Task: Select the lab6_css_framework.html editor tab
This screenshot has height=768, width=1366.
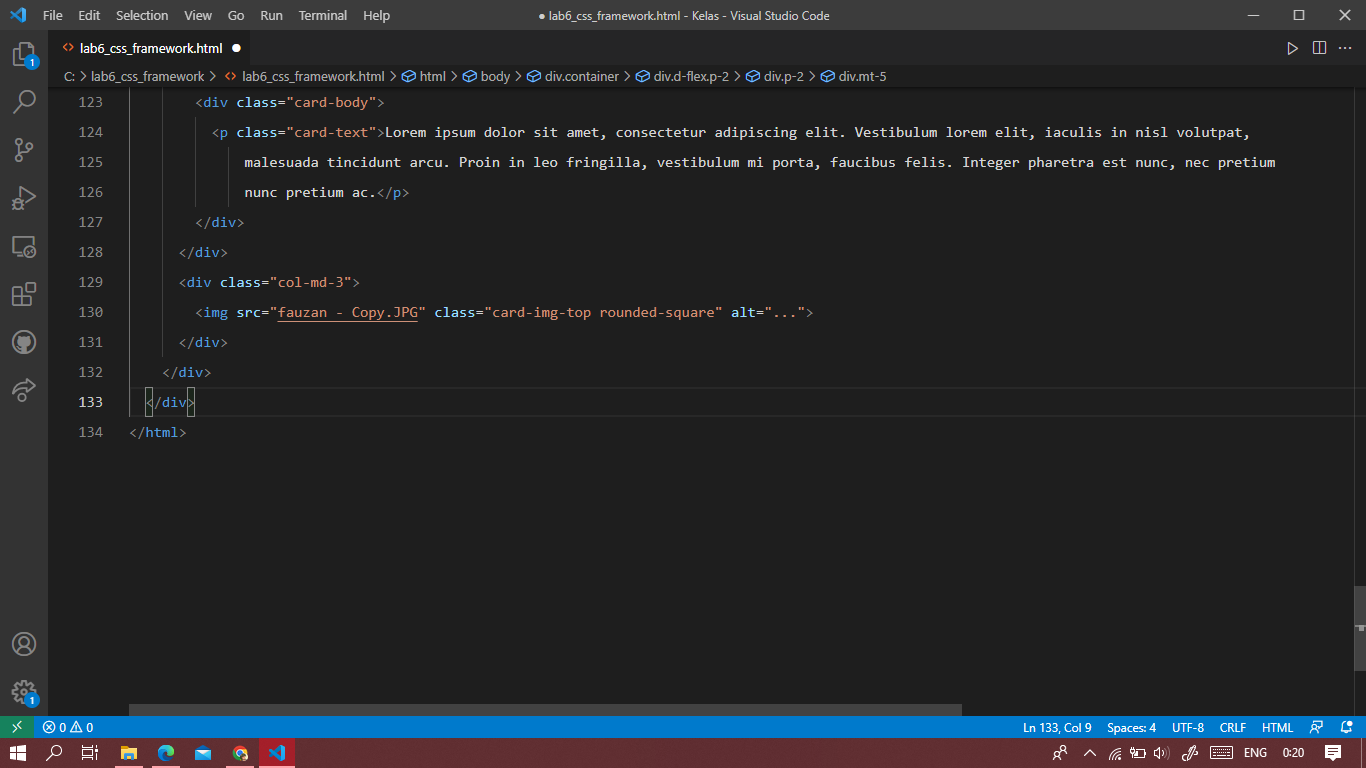Action: click(150, 48)
